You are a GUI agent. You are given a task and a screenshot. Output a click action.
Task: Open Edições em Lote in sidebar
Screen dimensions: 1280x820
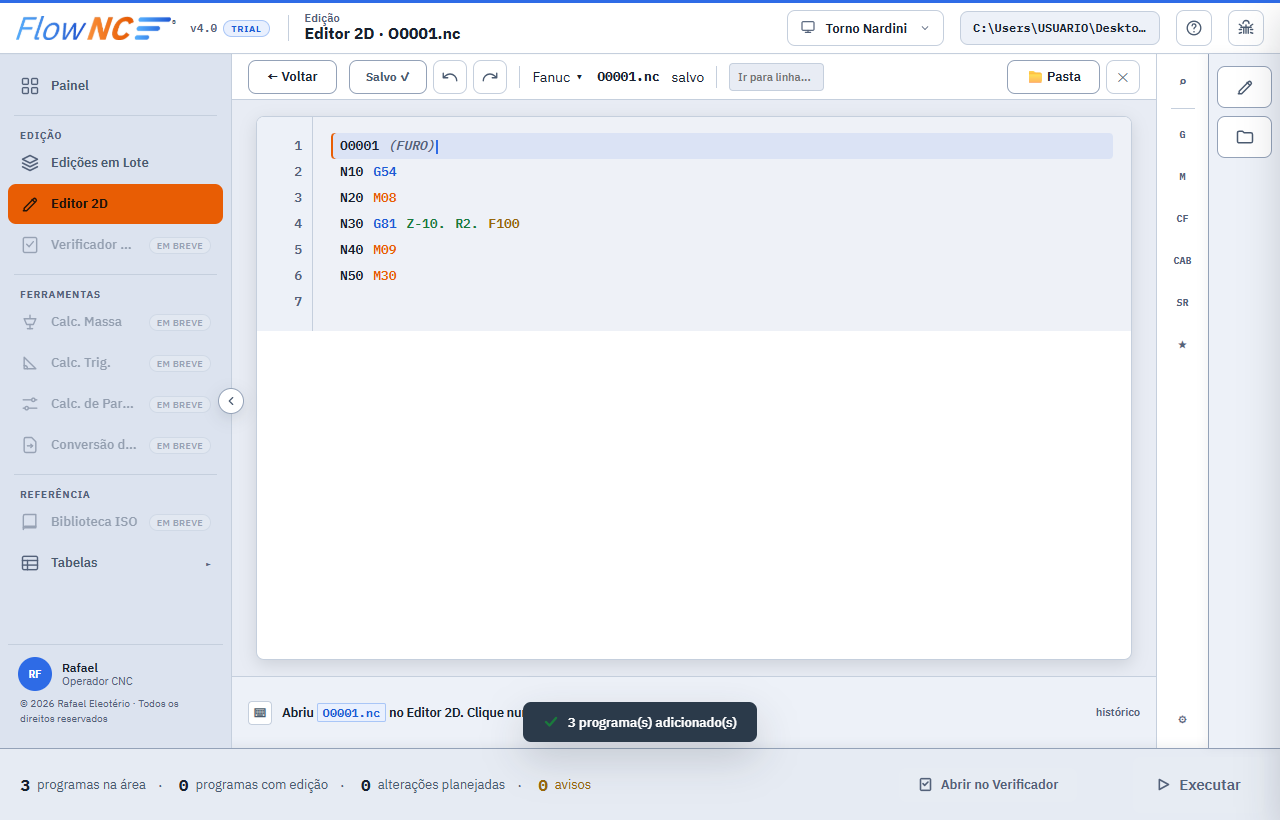(x=115, y=163)
